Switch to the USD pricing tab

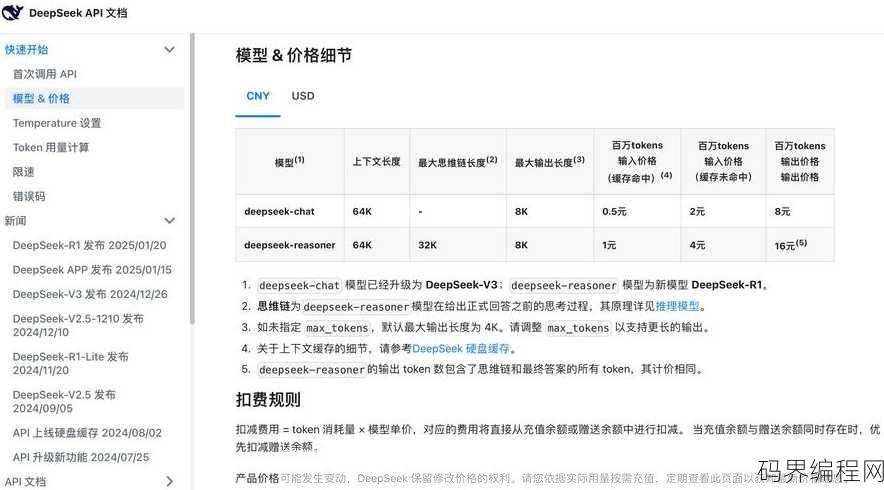pyautogui.click(x=303, y=96)
